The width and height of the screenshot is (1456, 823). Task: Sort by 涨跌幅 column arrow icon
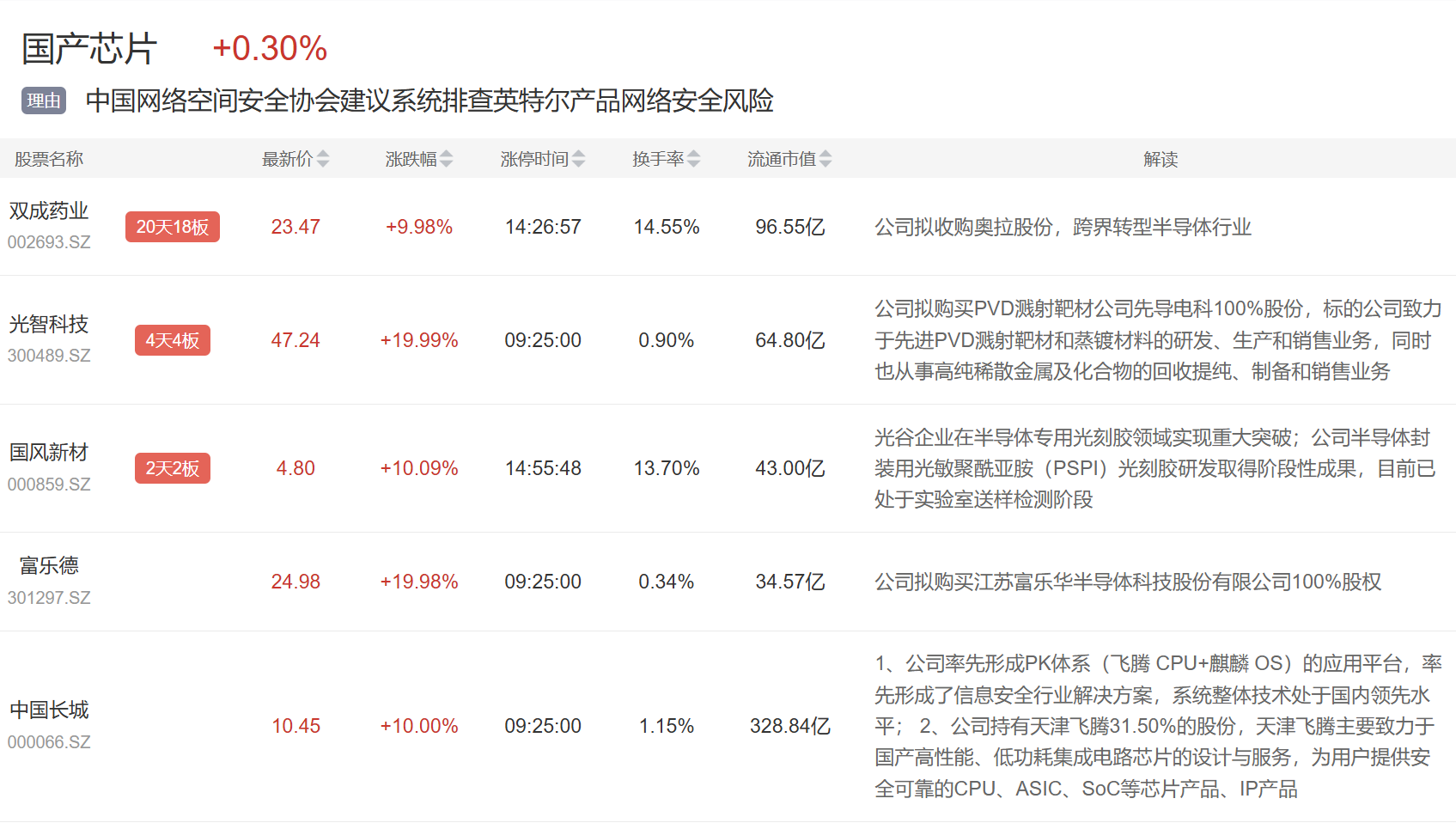(x=447, y=159)
